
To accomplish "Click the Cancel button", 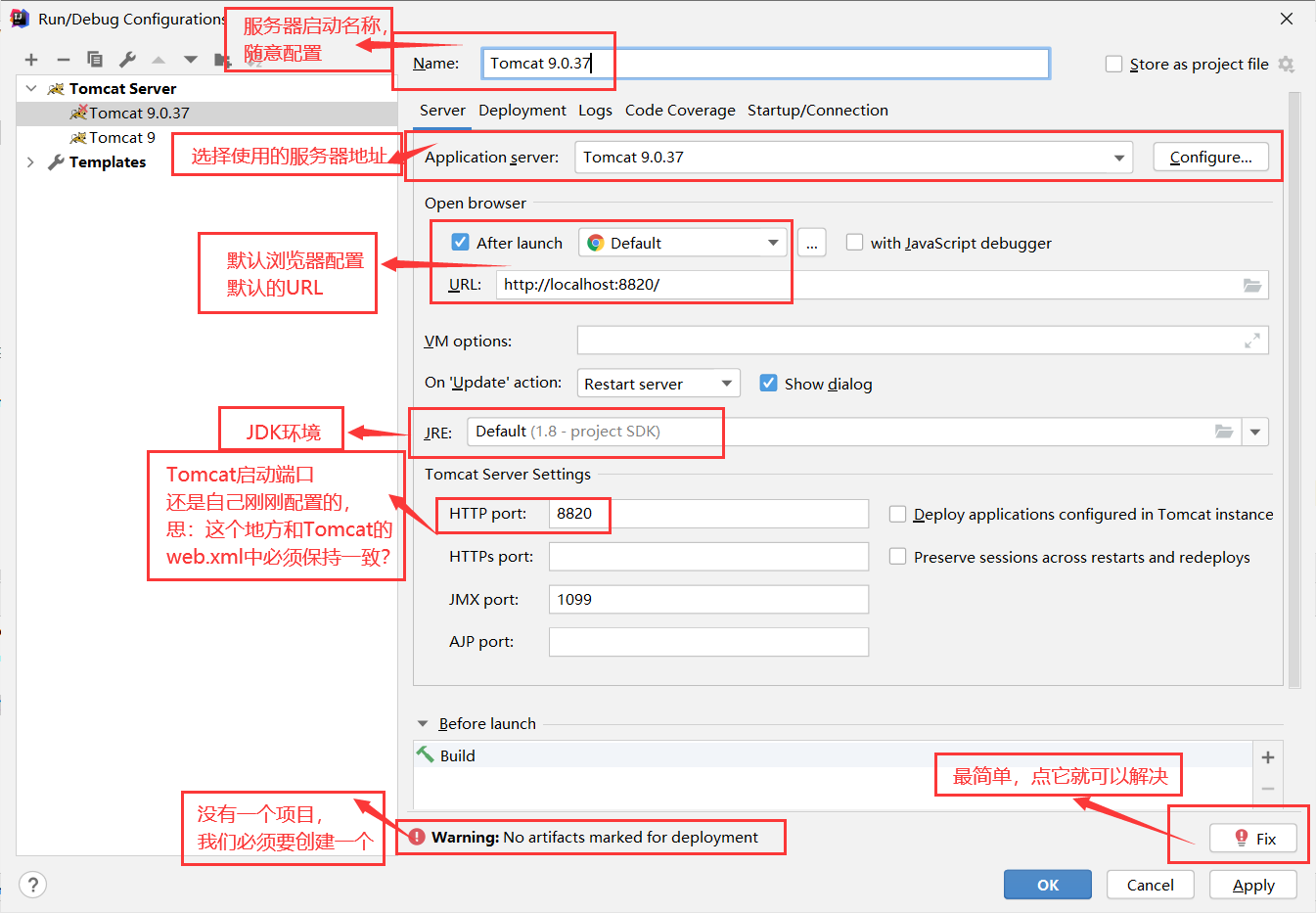I will [x=1151, y=885].
